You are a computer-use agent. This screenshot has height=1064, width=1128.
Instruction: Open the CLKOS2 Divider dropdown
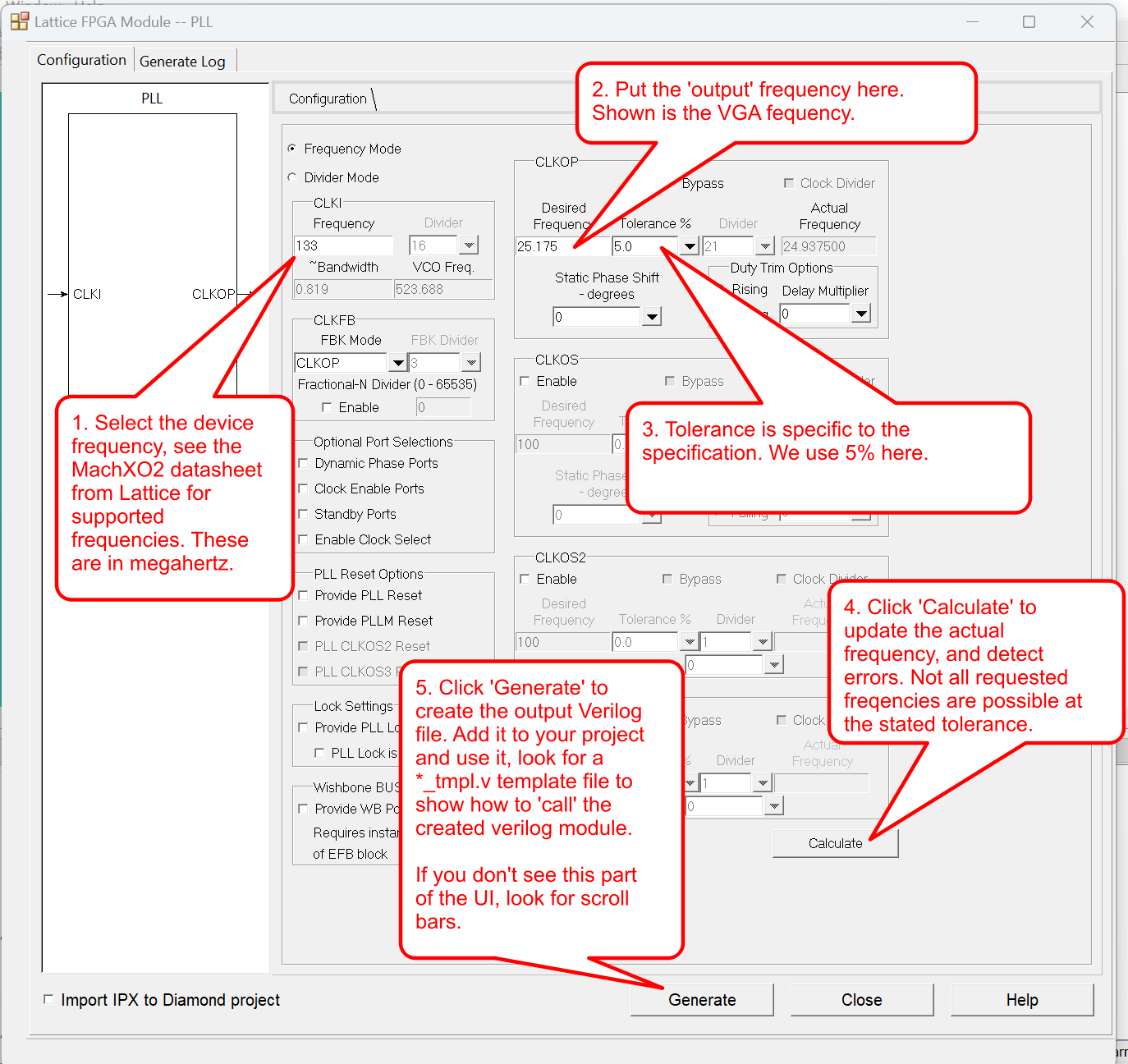tap(763, 642)
